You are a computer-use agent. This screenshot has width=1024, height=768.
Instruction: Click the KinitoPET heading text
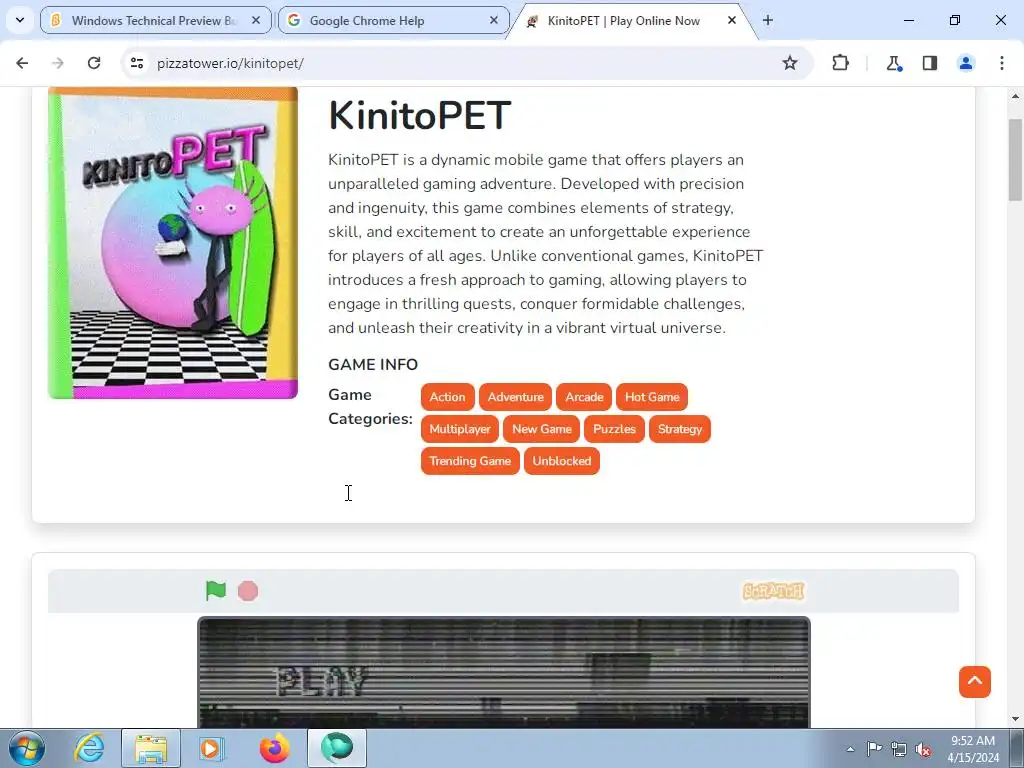tap(420, 116)
